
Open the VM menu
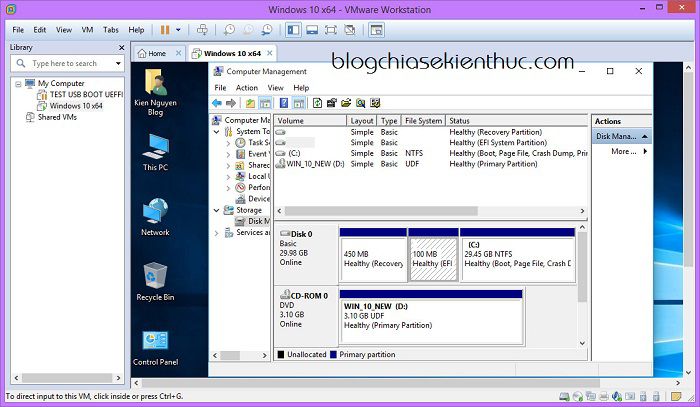tap(87, 30)
